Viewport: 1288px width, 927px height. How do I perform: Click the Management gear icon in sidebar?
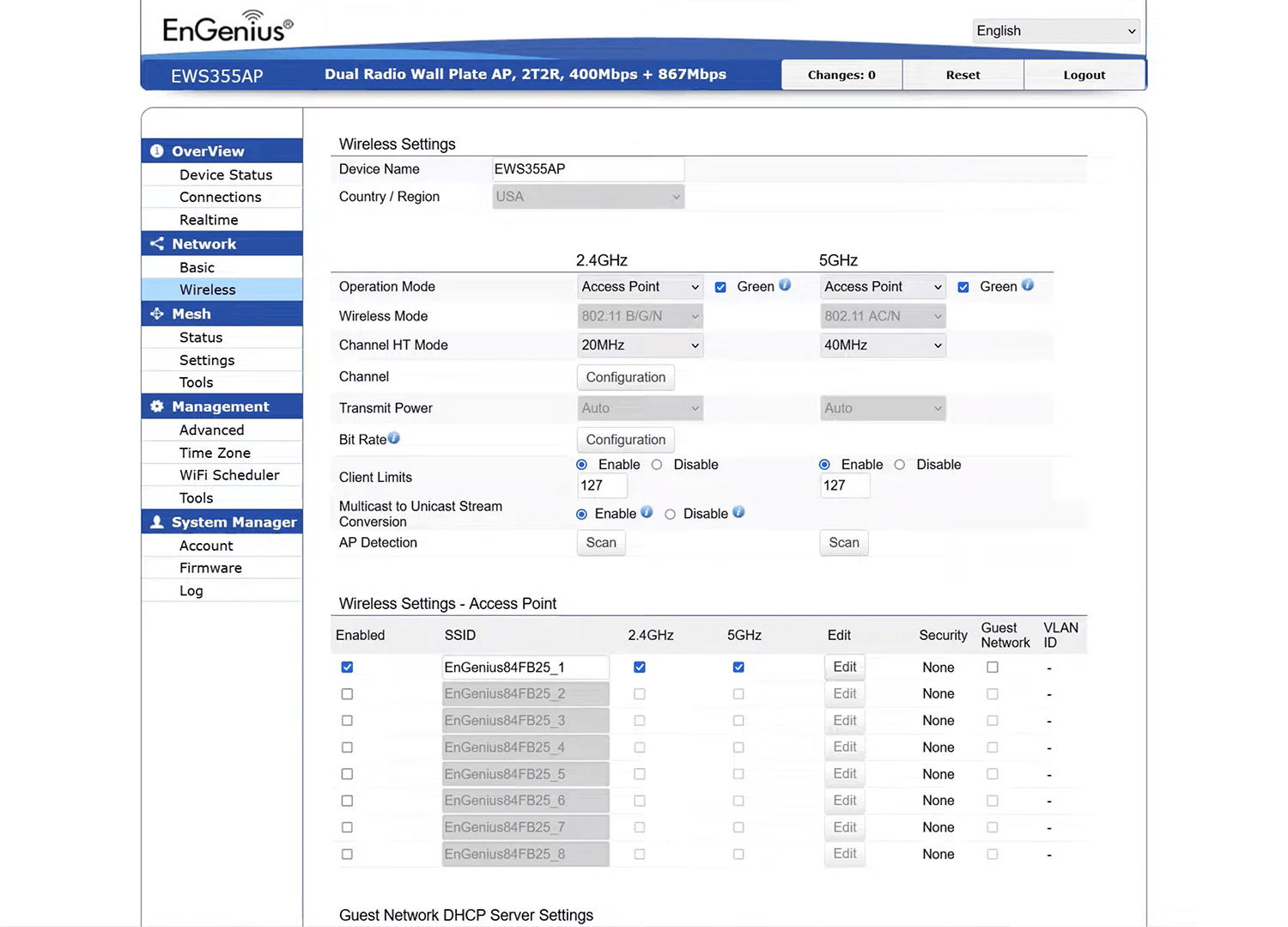(x=157, y=406)
